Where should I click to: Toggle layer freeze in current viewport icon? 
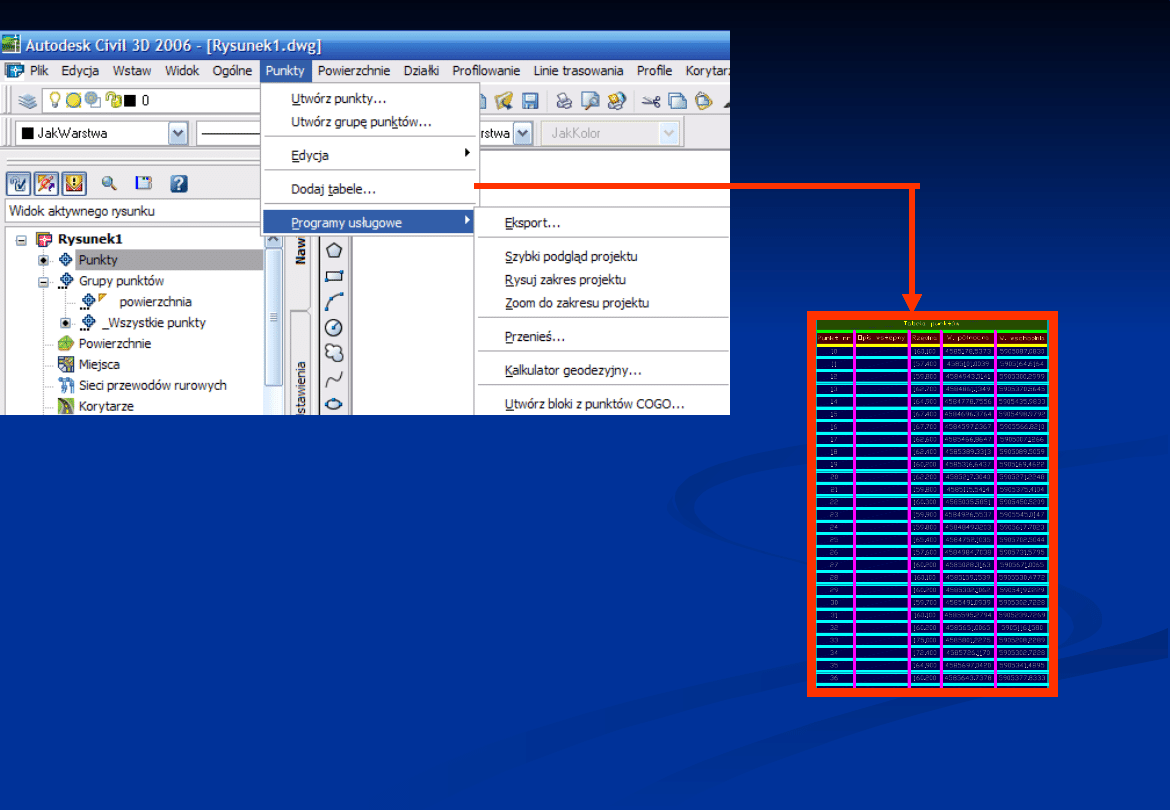[93, 100]
